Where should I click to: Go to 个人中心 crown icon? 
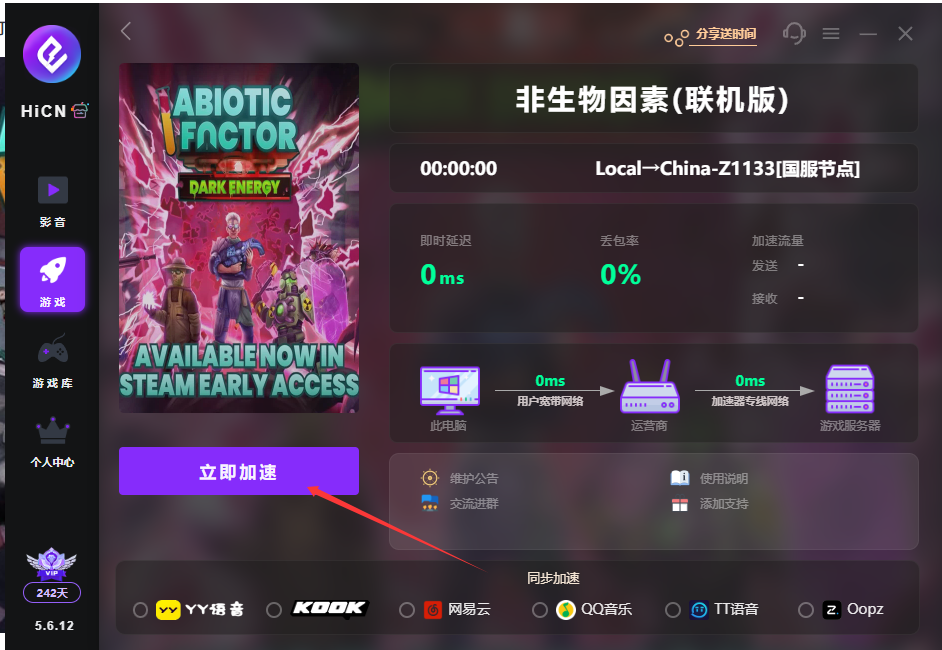53,442
